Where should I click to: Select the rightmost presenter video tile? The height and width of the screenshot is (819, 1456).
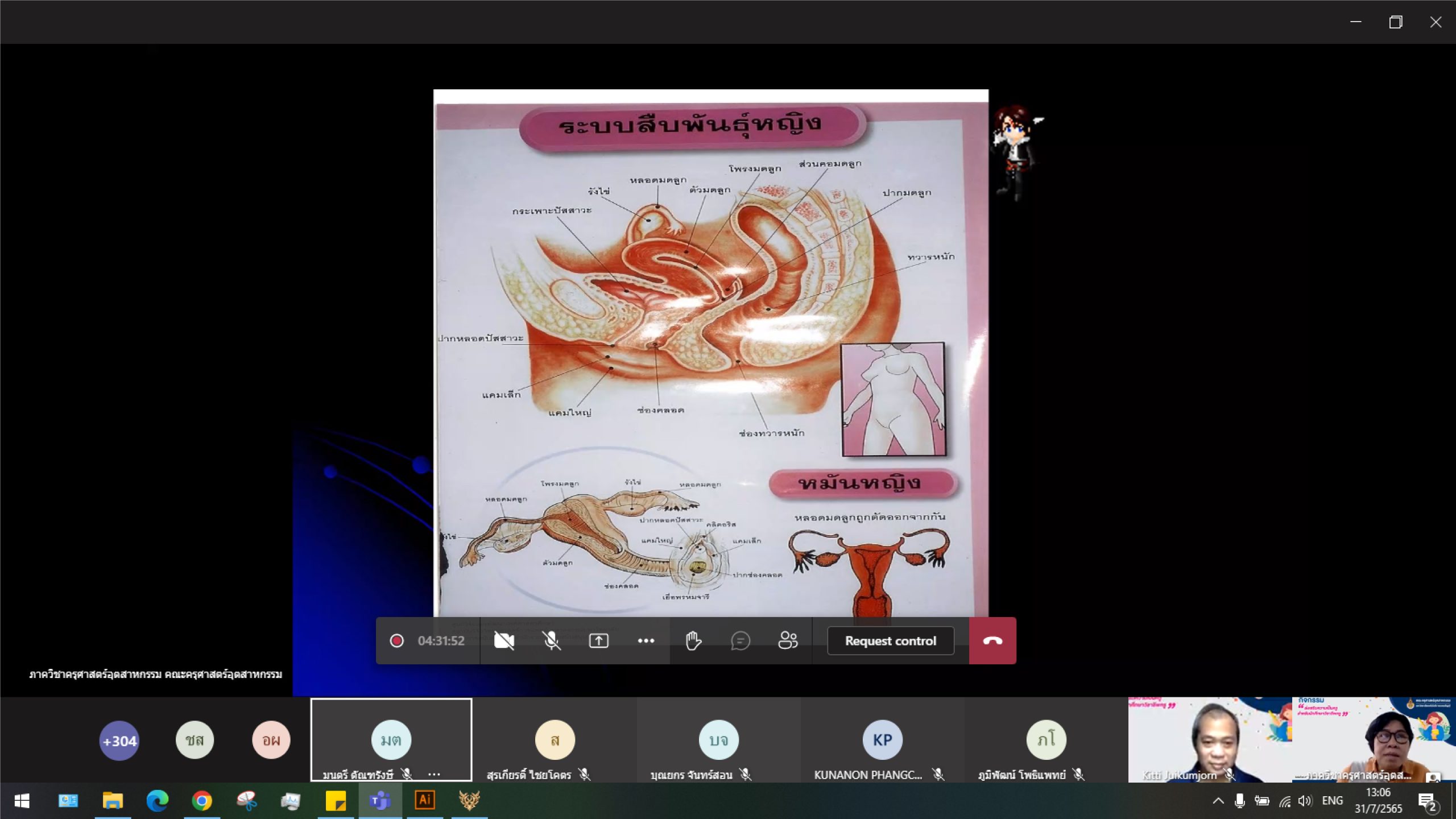pos(1374,740)
